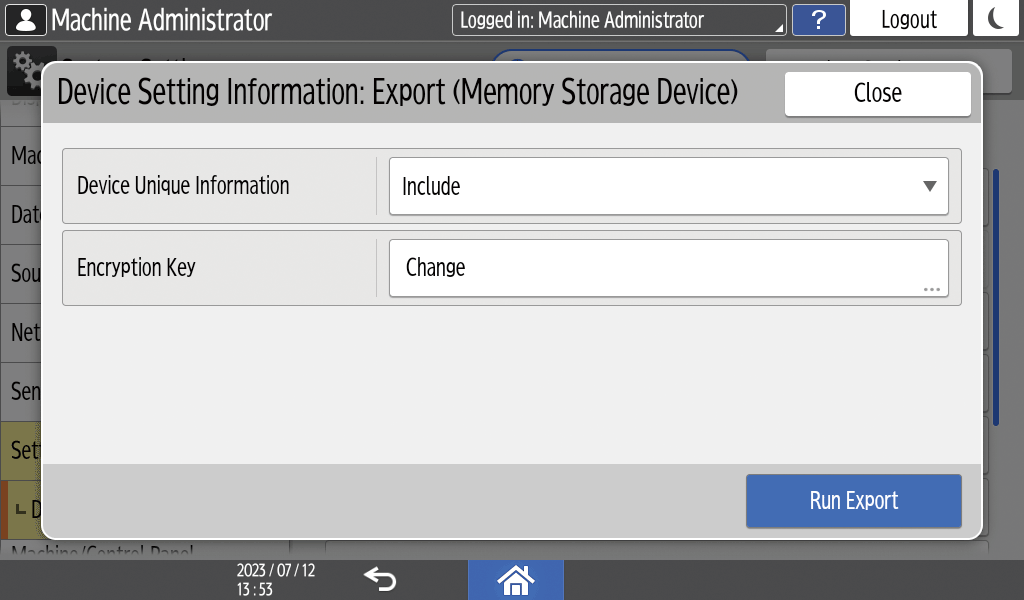This screenshot has width=1024, height=600.
Task: Select the highlighted 'Set' sidebar tab
Action: click(x=21, y=450)
